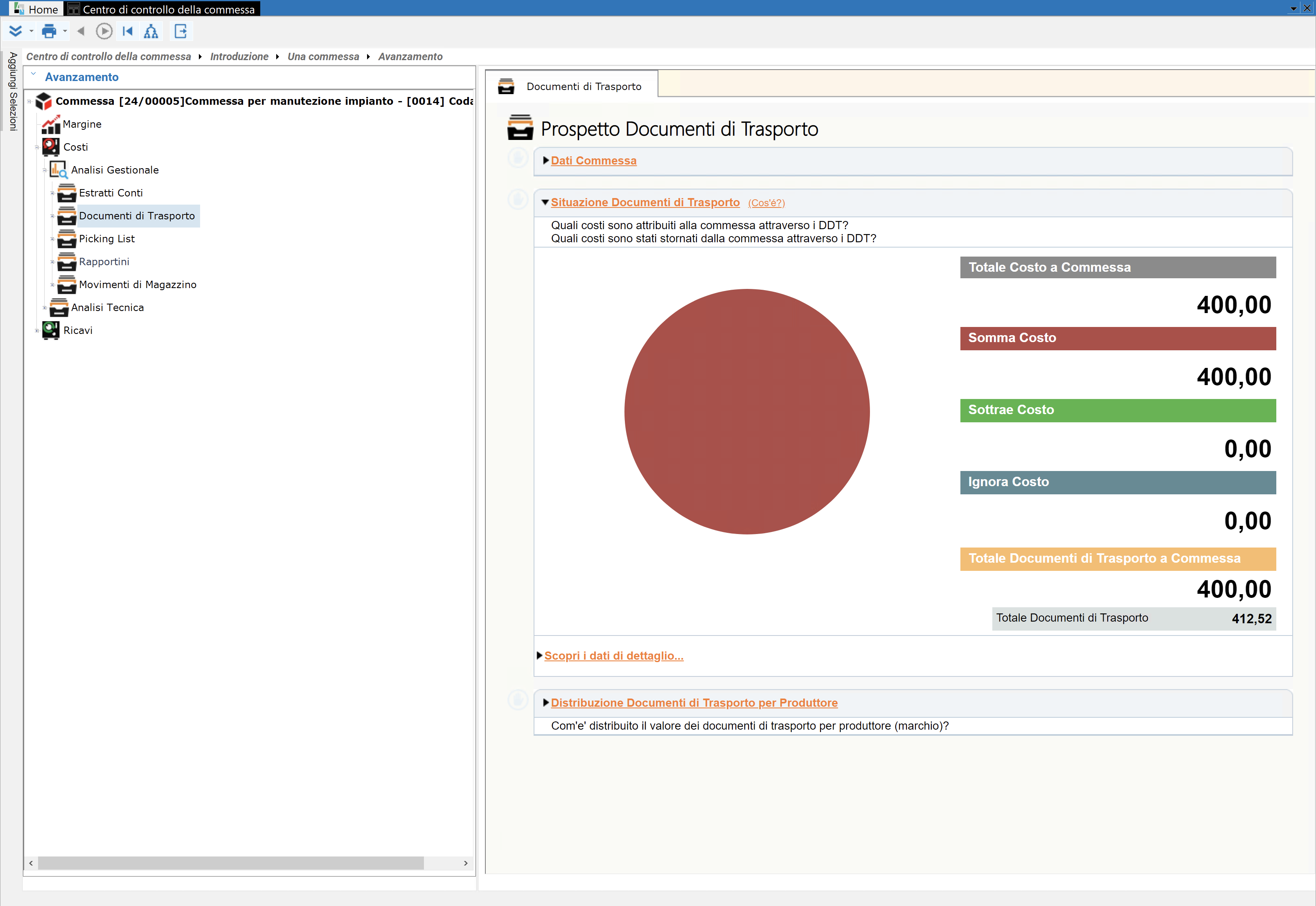The height and width of the screenshot is (906, 1316).
Task: Click the printer toolbar icon
Action: (x=50, y=31)
